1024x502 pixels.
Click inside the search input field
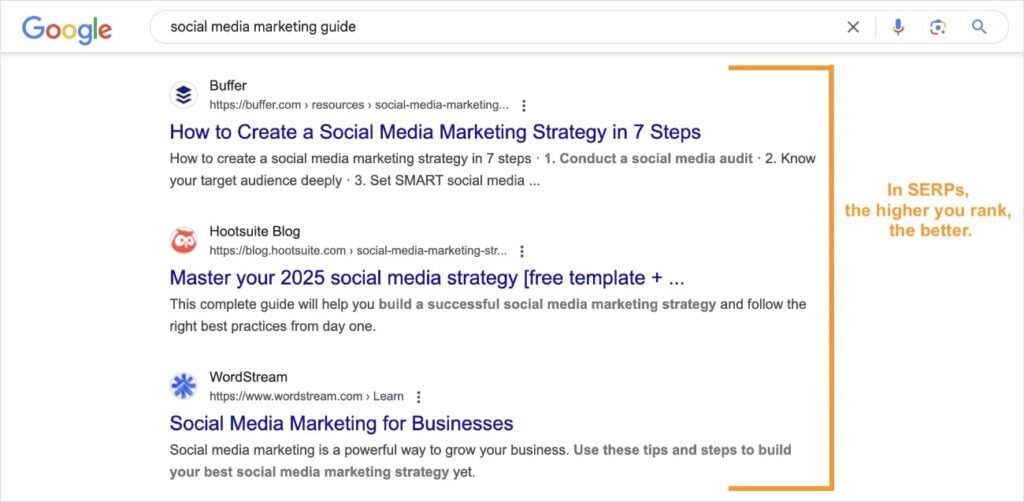tap(500, 27)
